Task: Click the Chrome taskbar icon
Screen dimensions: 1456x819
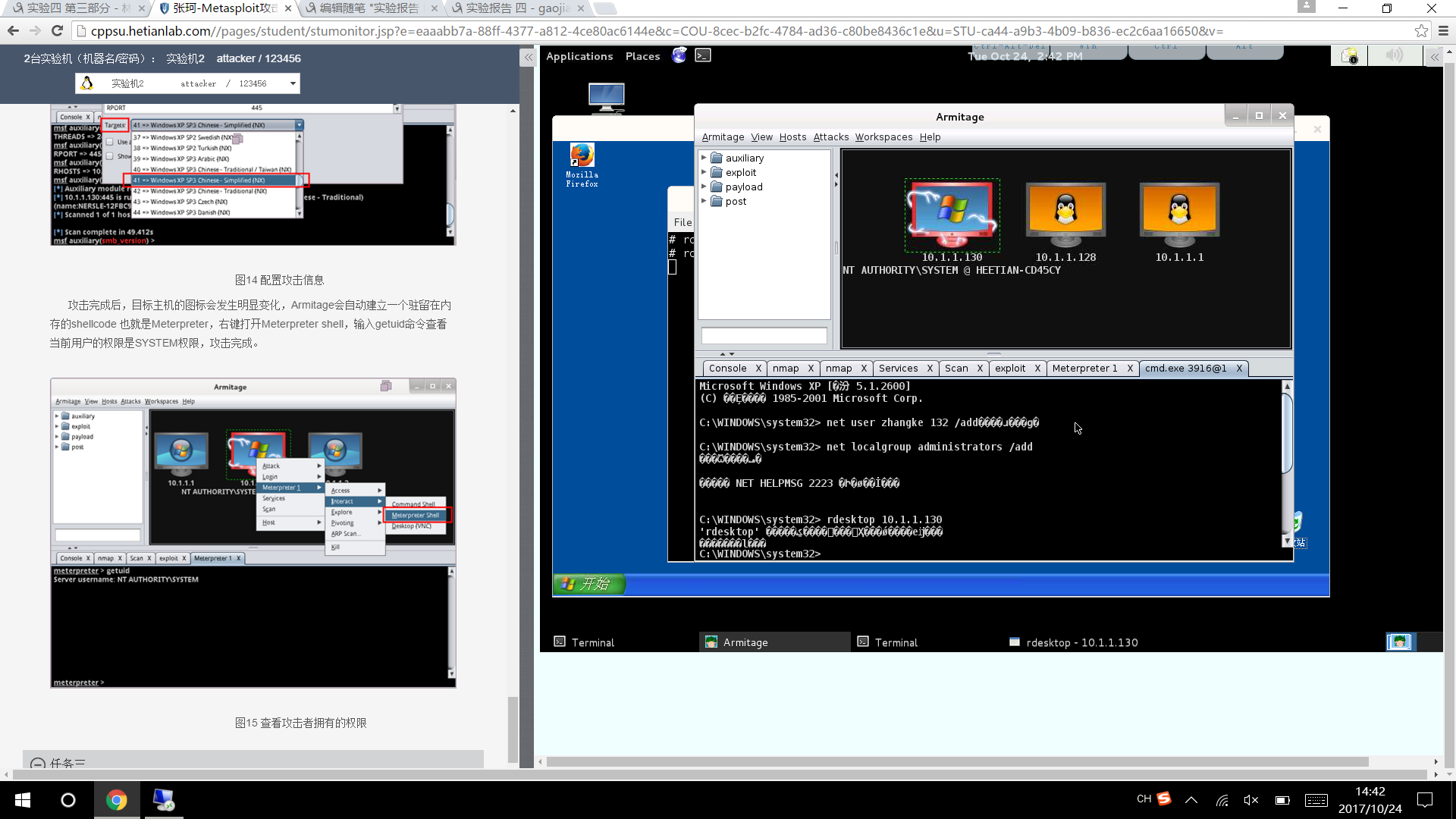Action: pyautogui.click(x=117, y=800)
